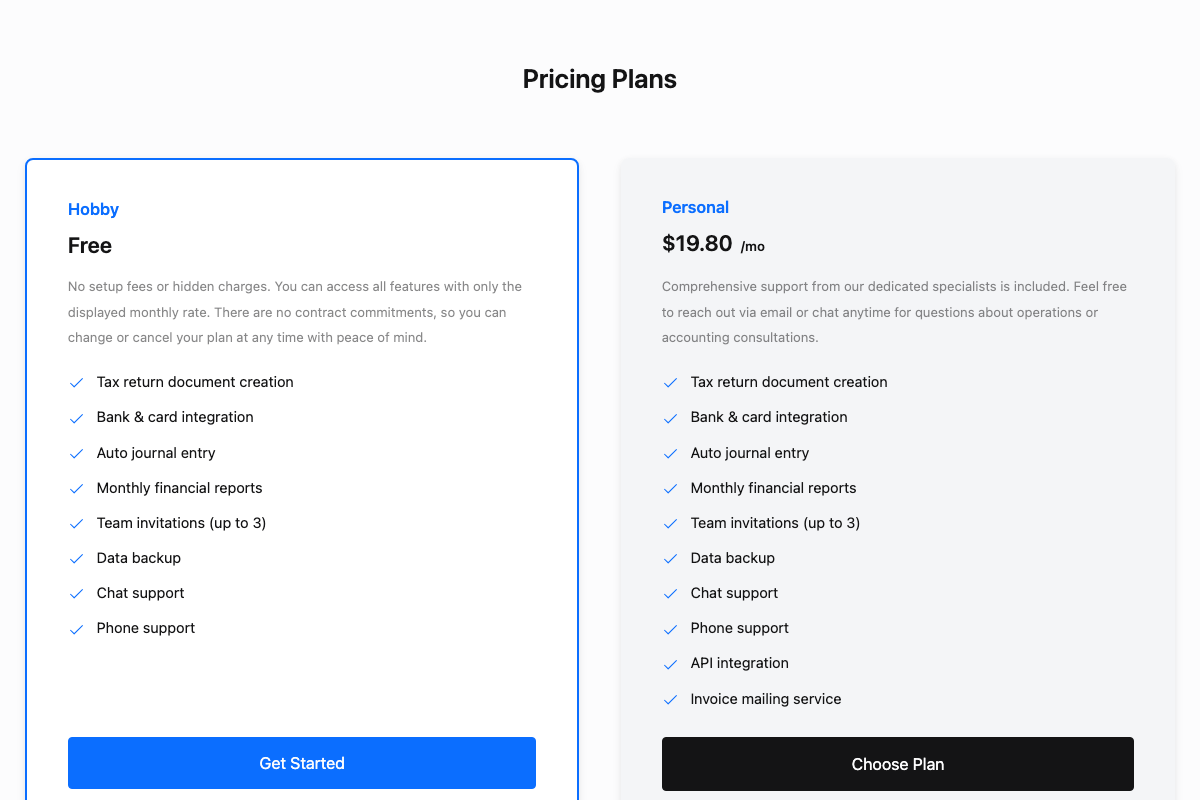Click checkmark by Personal Monthly financial reports
Image resolution: width=1200 pixels, height=800 pixels.
[x=670, y=489]
